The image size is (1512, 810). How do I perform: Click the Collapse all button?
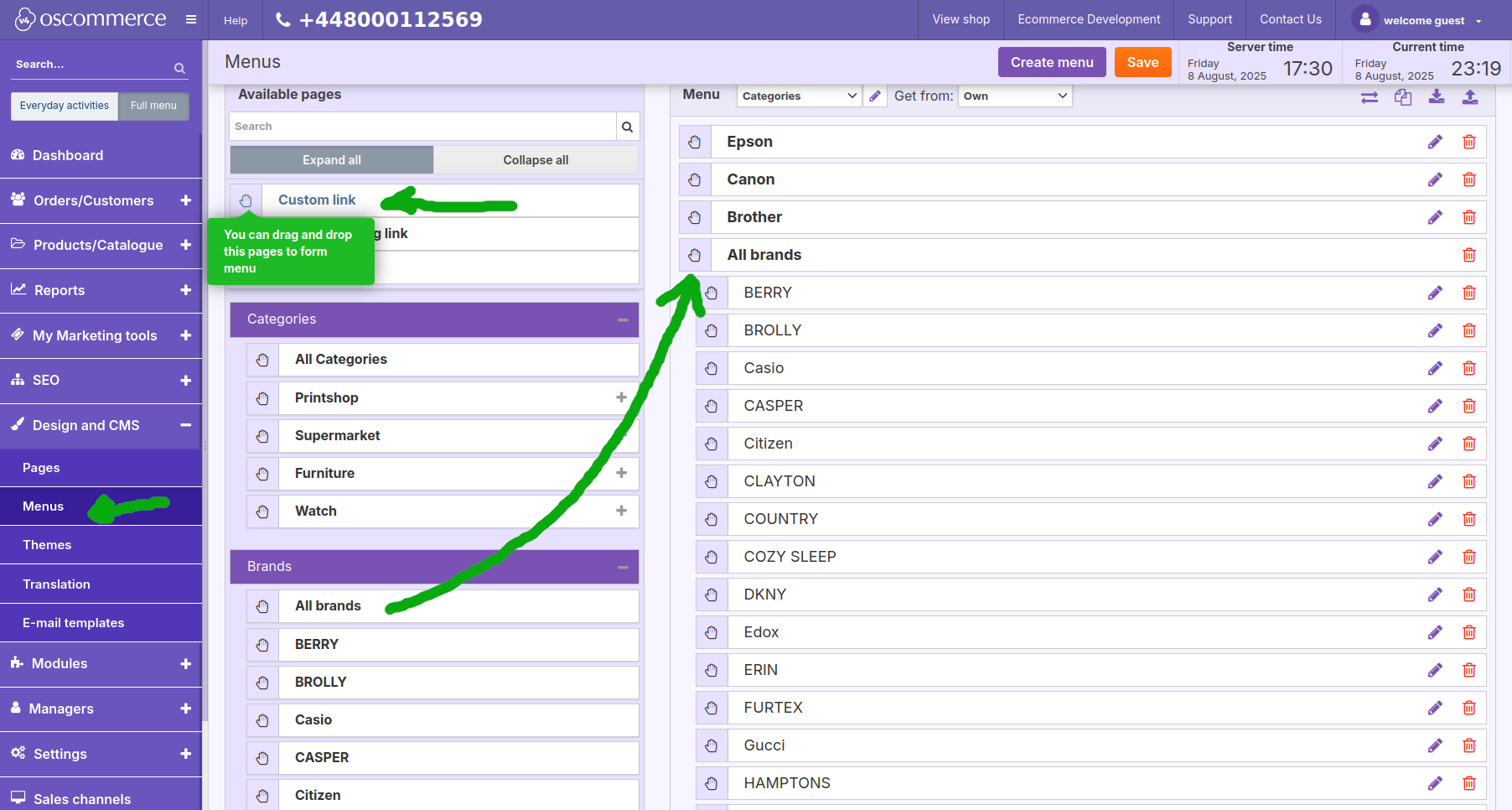(536, 160)
